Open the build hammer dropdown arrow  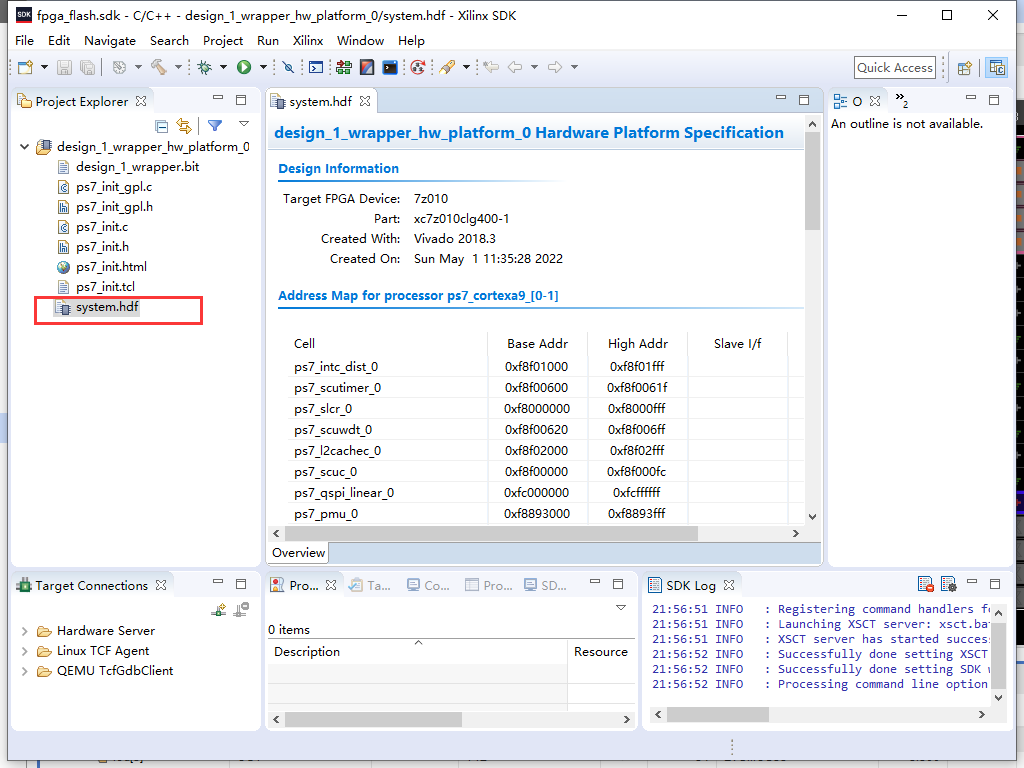point(178,67)
